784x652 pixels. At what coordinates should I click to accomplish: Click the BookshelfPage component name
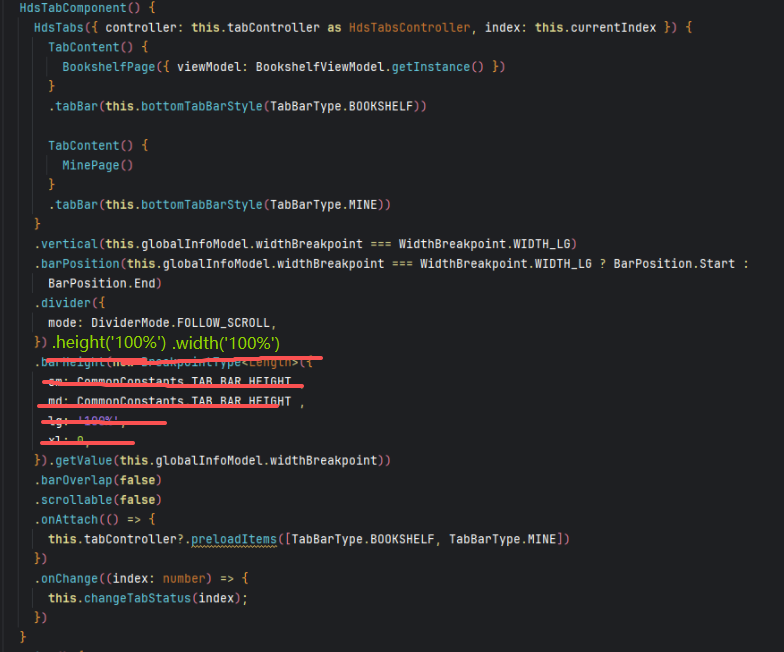109,67
